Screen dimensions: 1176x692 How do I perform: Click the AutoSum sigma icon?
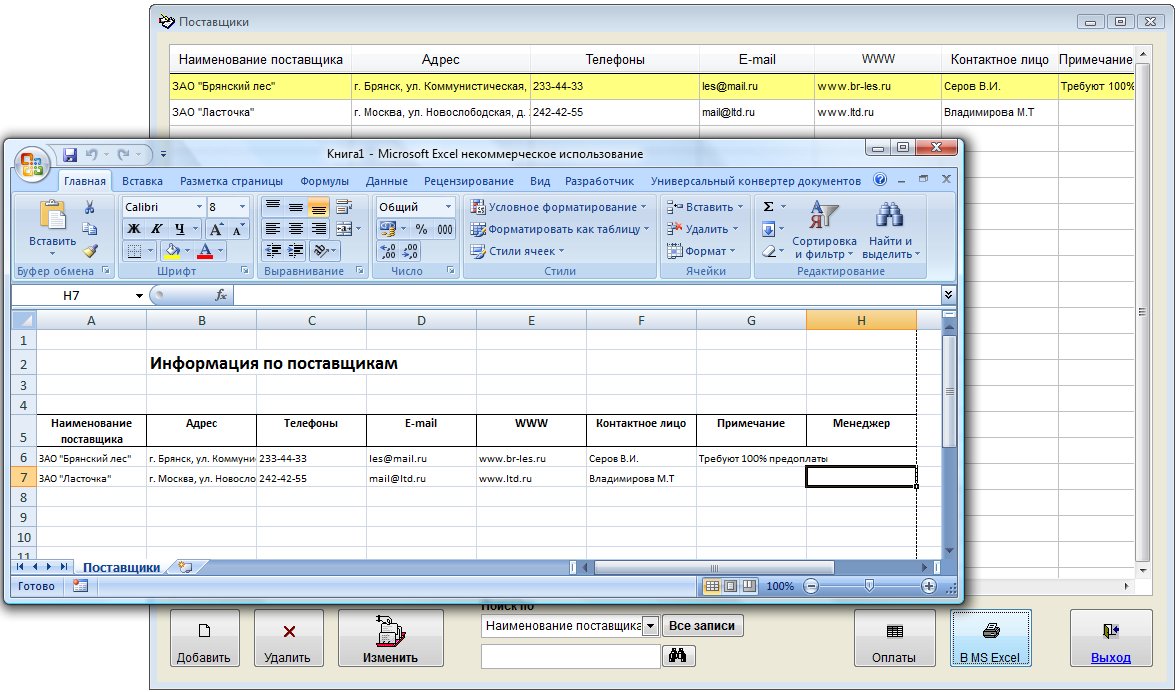pos(768,207)
